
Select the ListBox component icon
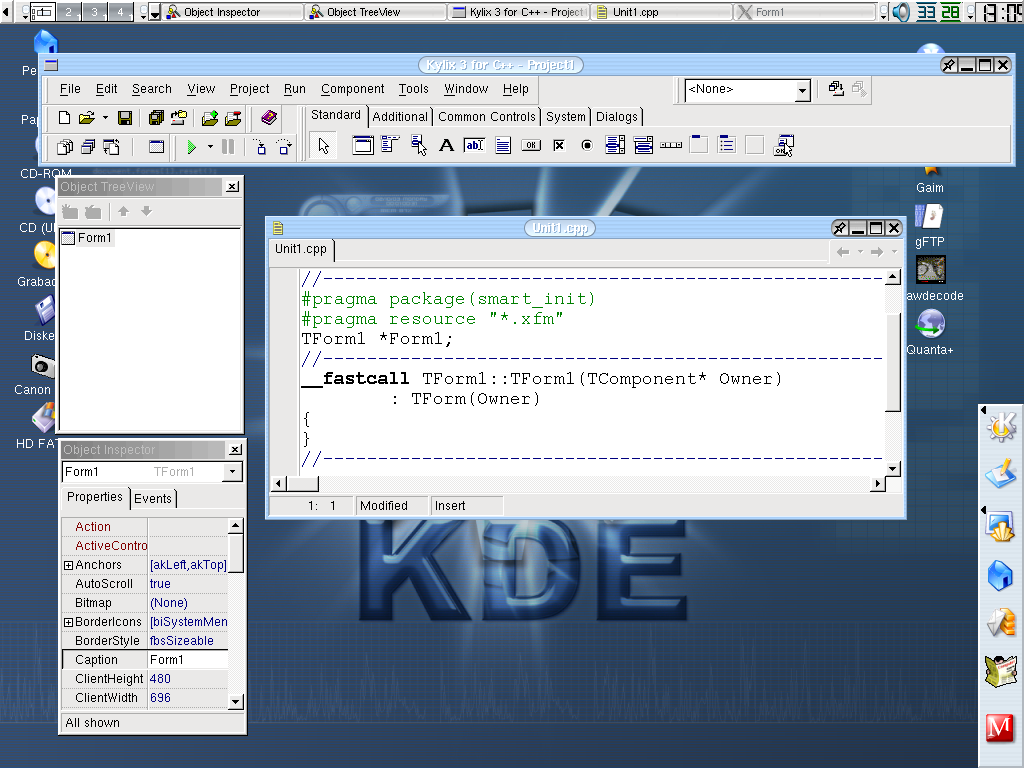click(615, 145)
